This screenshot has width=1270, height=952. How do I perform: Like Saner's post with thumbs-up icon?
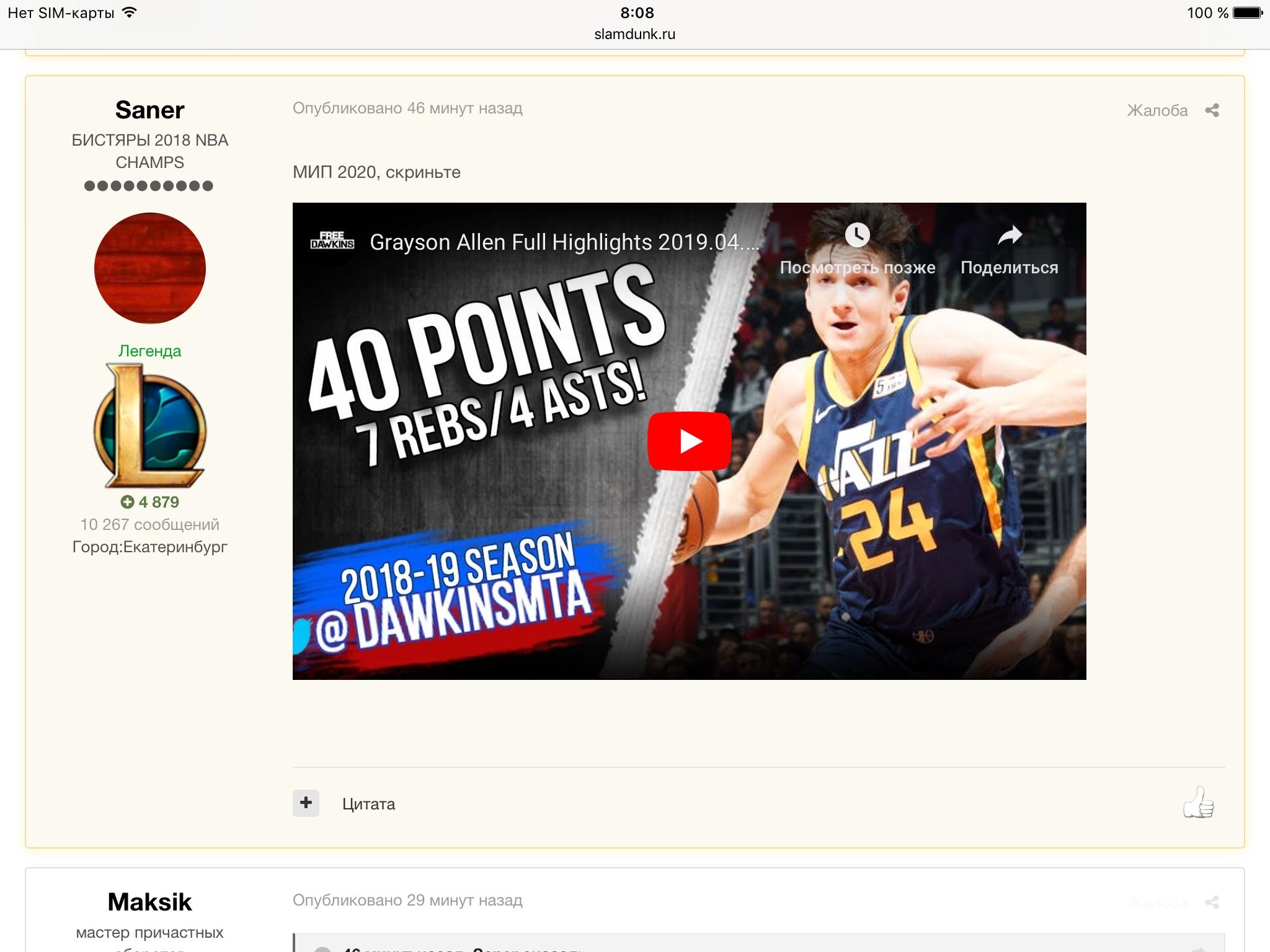click(1198, 803)
